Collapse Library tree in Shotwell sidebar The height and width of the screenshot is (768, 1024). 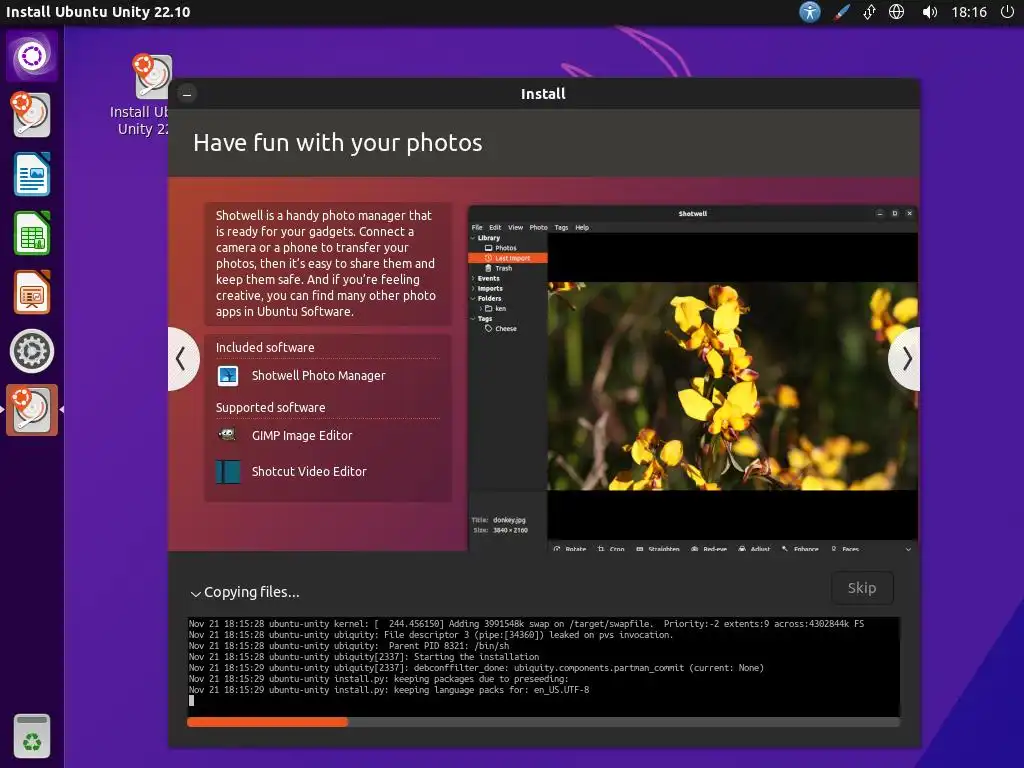[x=473, y=238]
